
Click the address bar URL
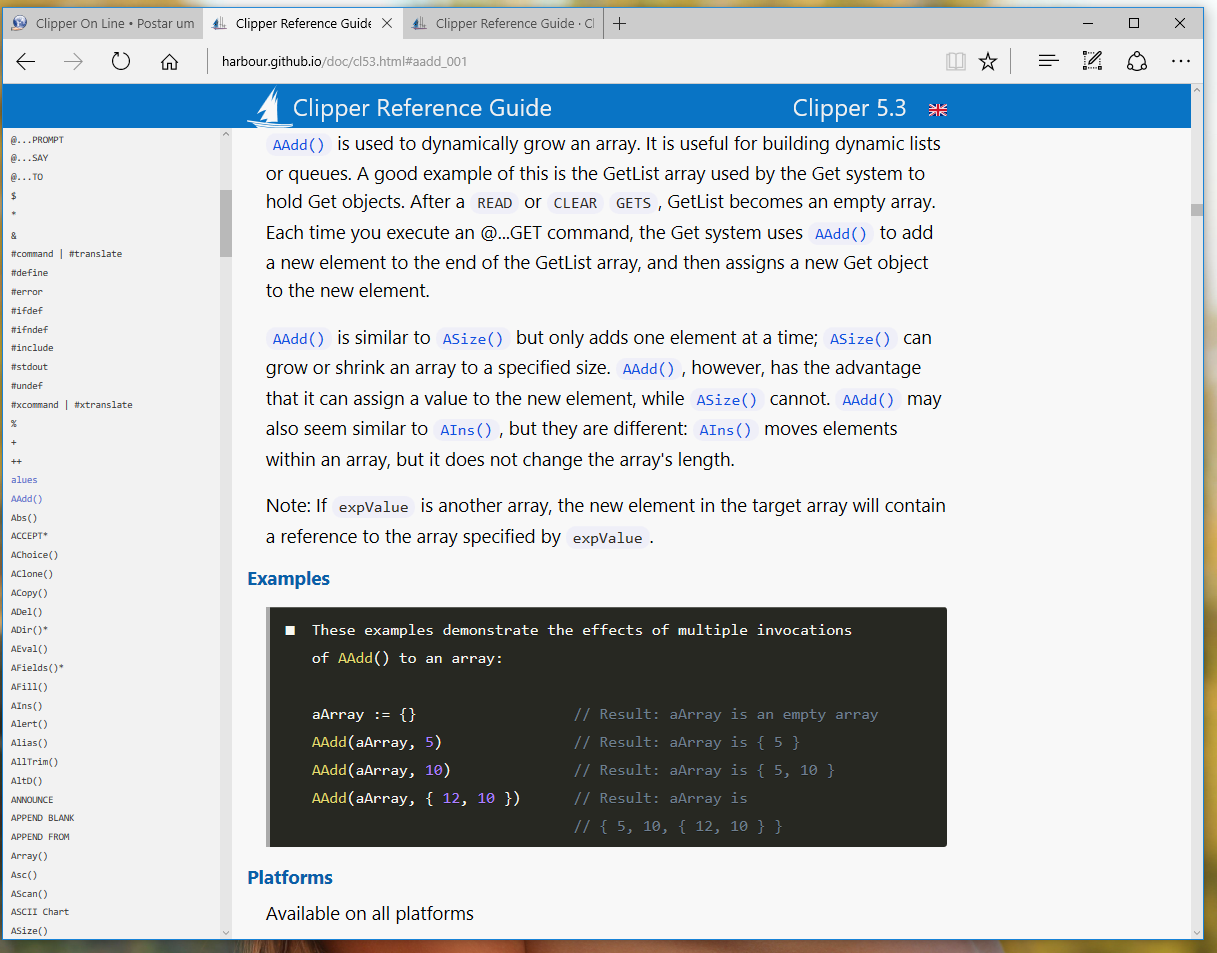(x=344, y=62)
